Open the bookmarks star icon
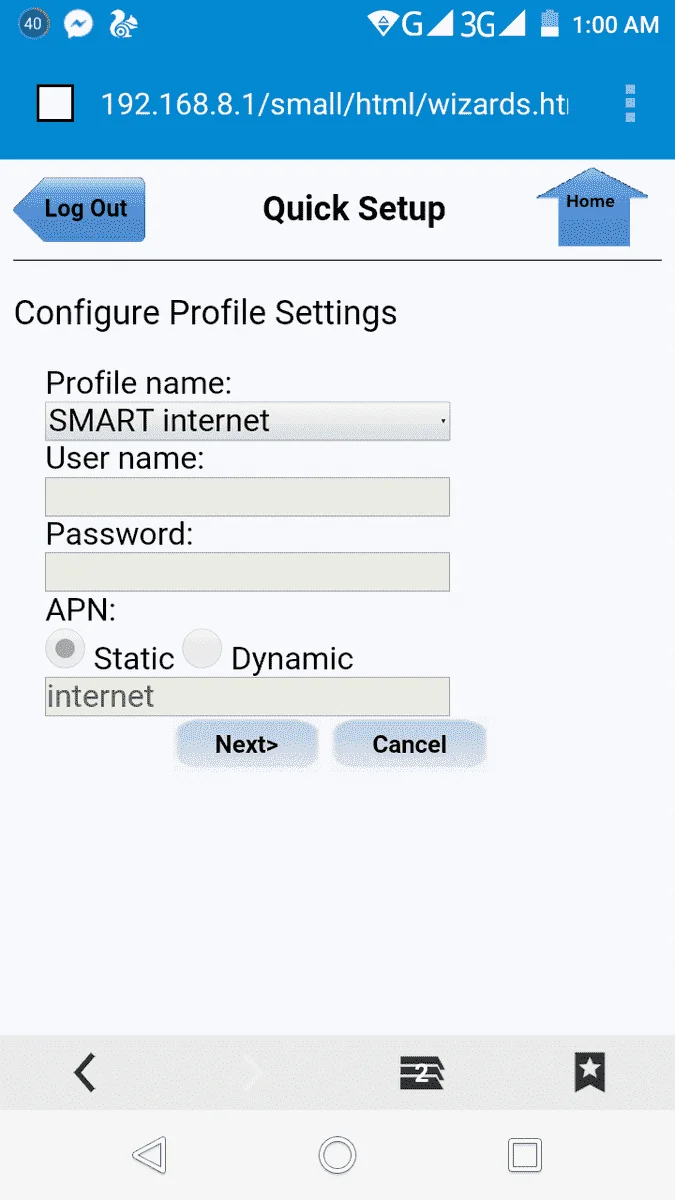The width and height of the screenshot is (675, 1200). click(590, 1073)
